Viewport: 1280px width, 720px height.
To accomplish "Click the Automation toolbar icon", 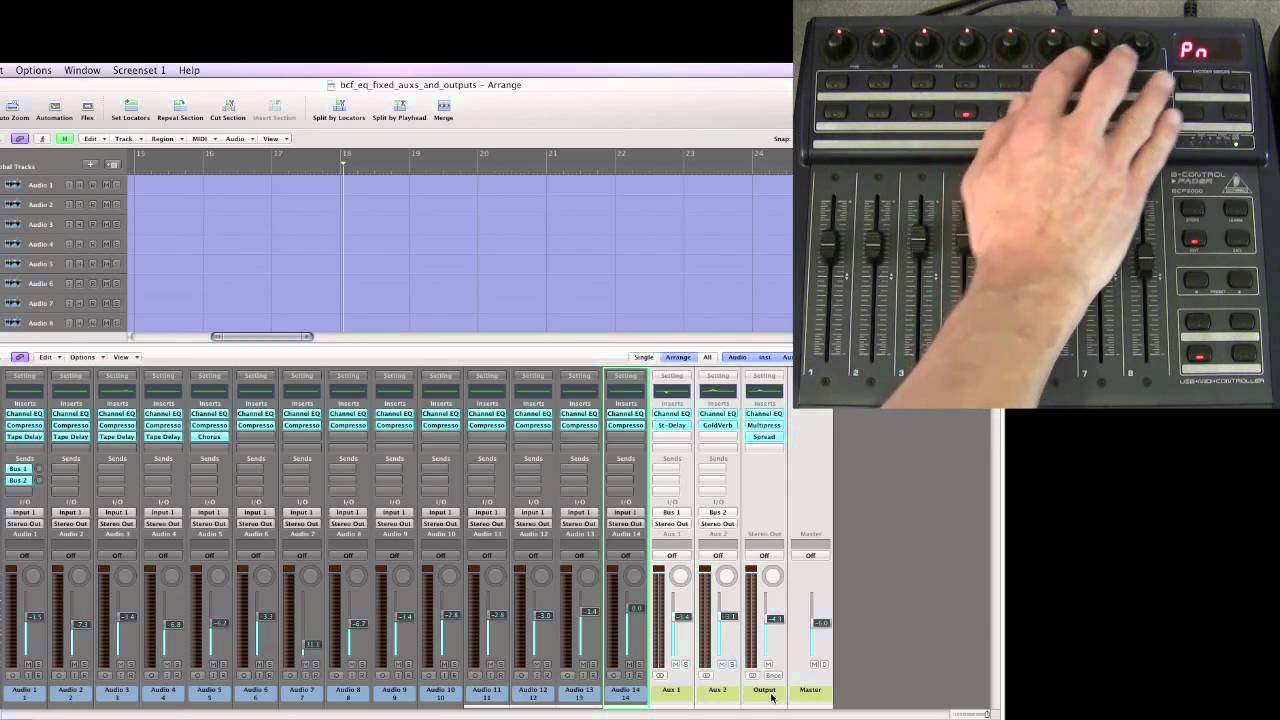I will click(54, 105).
